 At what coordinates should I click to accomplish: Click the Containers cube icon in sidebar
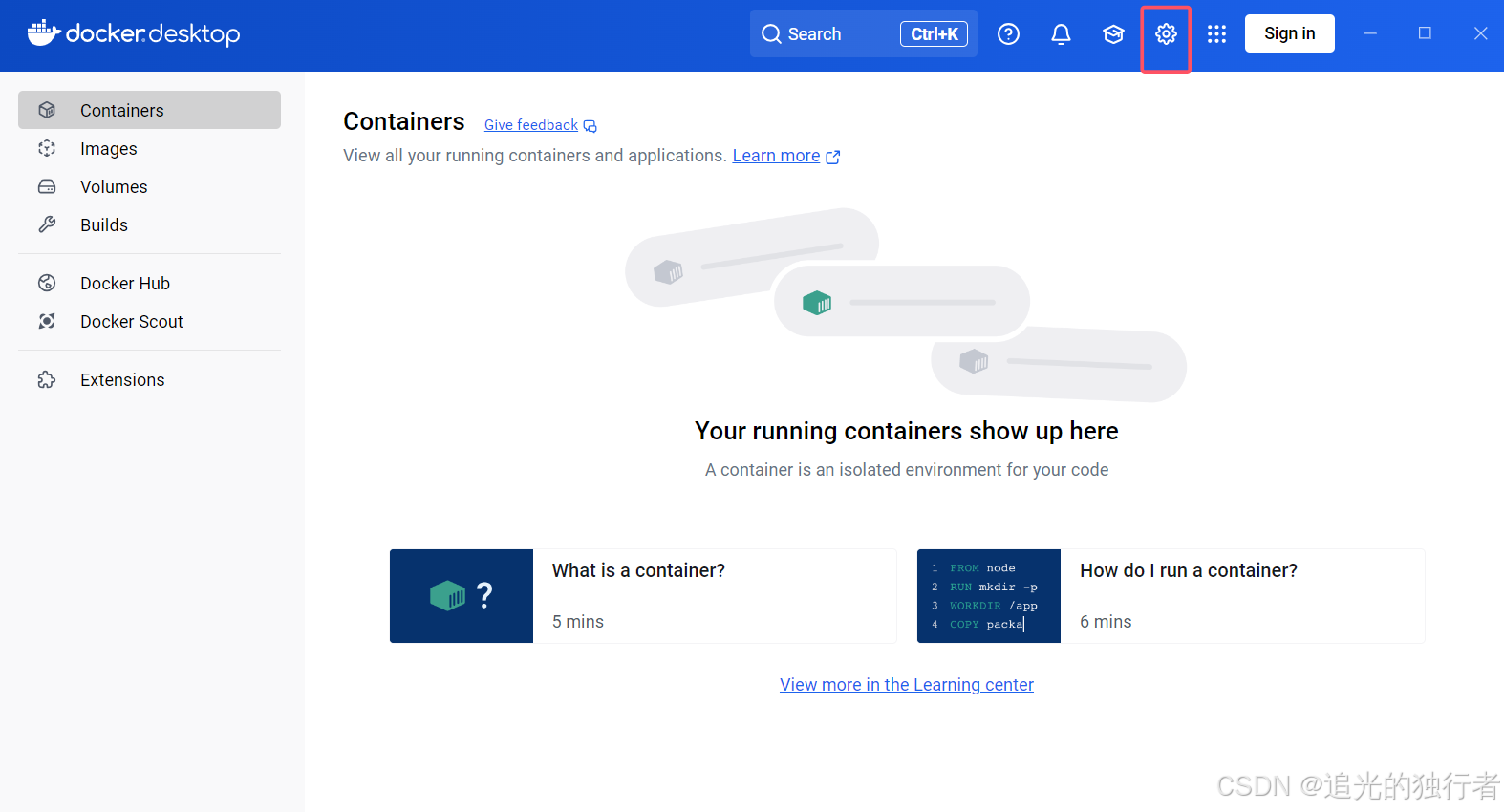point(47,110)
